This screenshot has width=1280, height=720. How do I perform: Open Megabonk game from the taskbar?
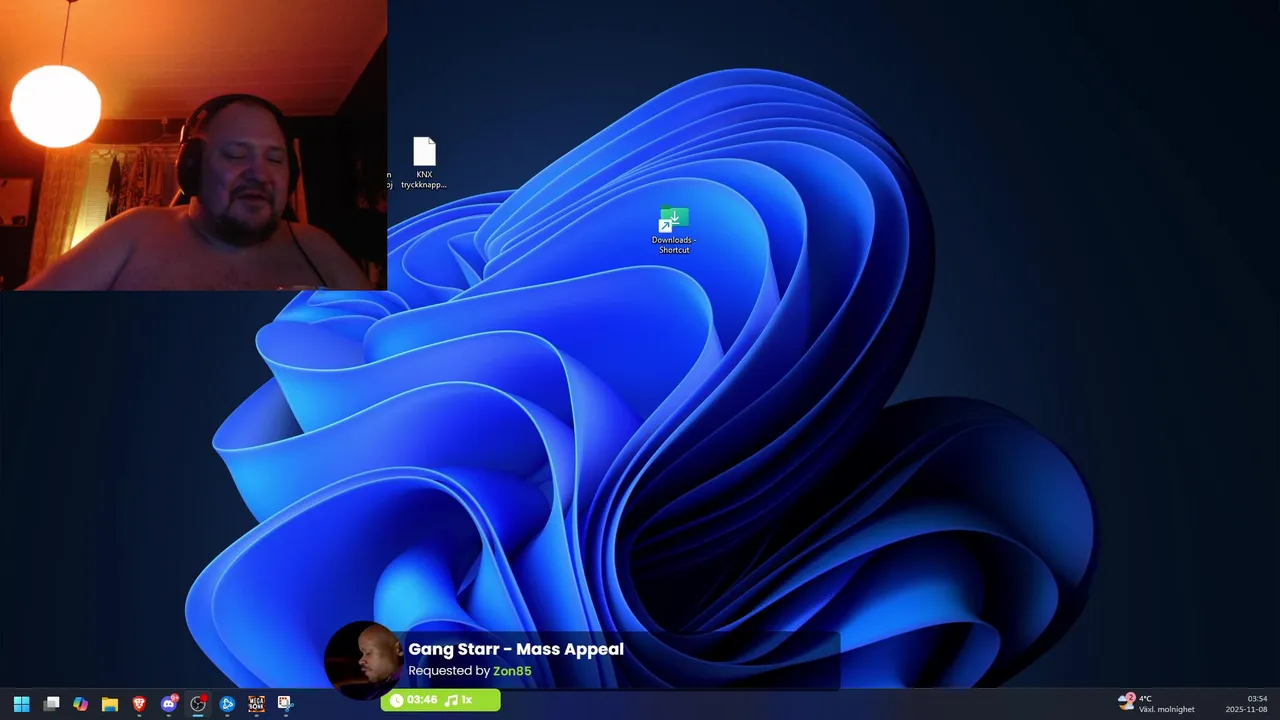(256, 704)
